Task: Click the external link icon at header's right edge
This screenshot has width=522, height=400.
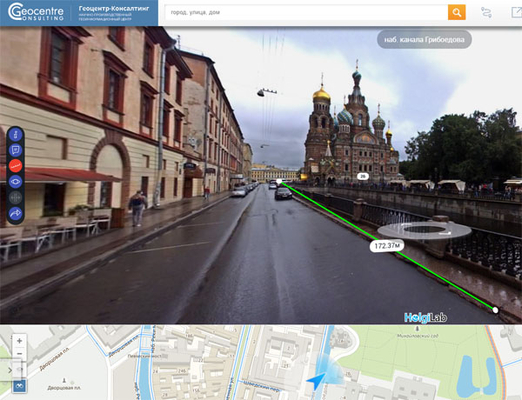Action: tap(516, 12)
